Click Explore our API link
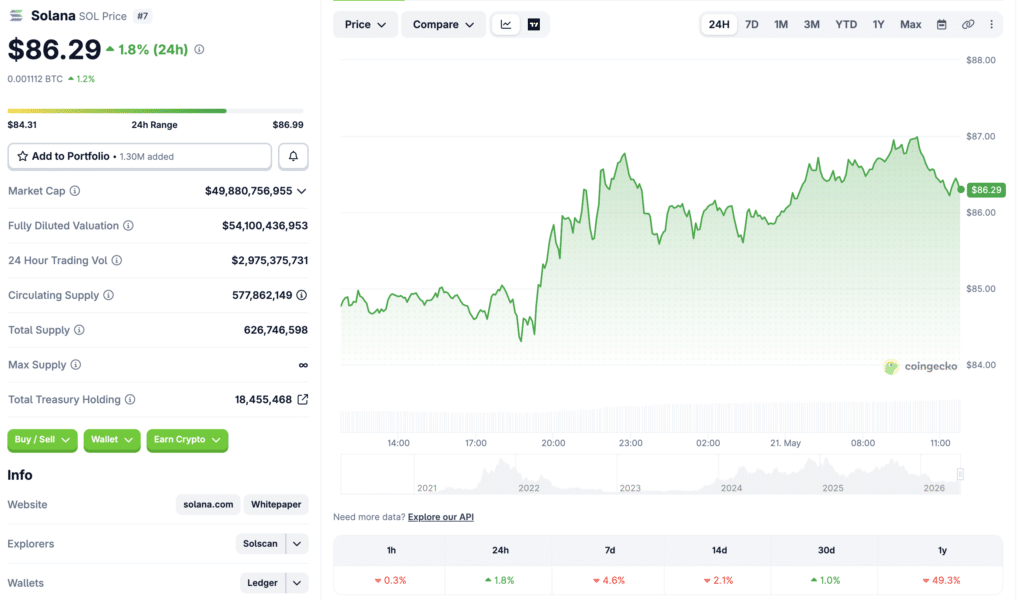 pos(441,516)
